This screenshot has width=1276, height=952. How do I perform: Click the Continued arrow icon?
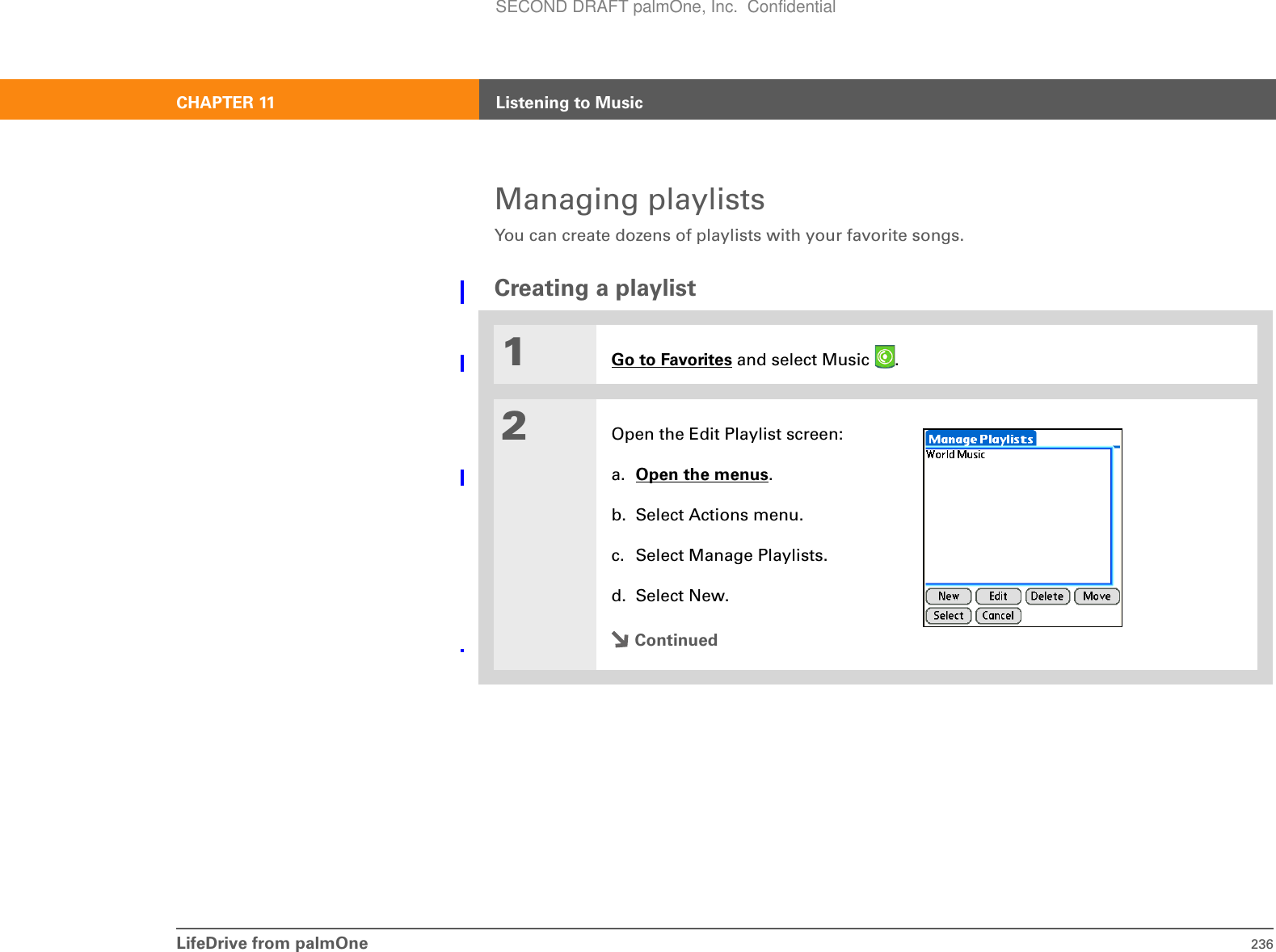[x=620, y=640]
